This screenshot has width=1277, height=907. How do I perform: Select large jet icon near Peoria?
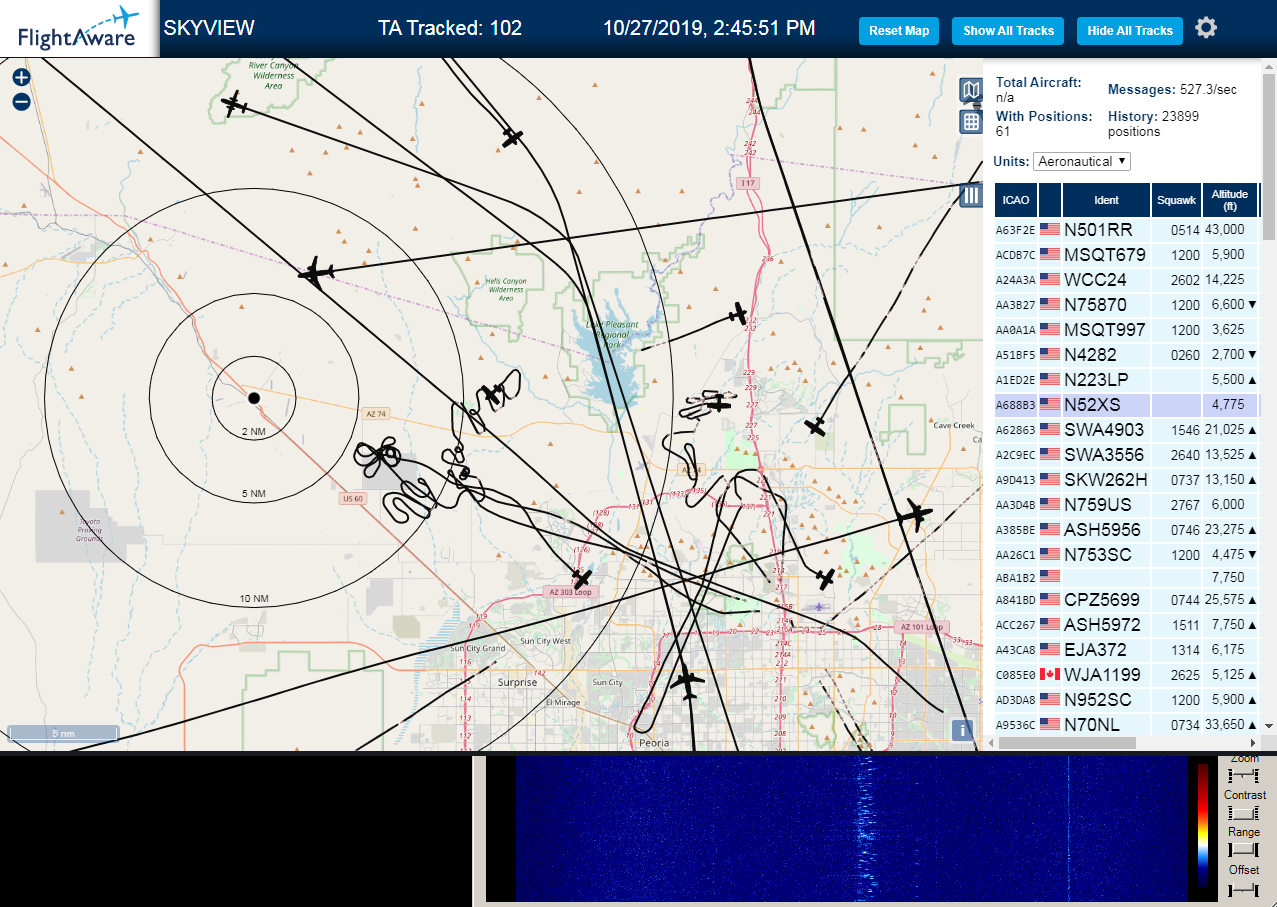[x=687, y=684]
